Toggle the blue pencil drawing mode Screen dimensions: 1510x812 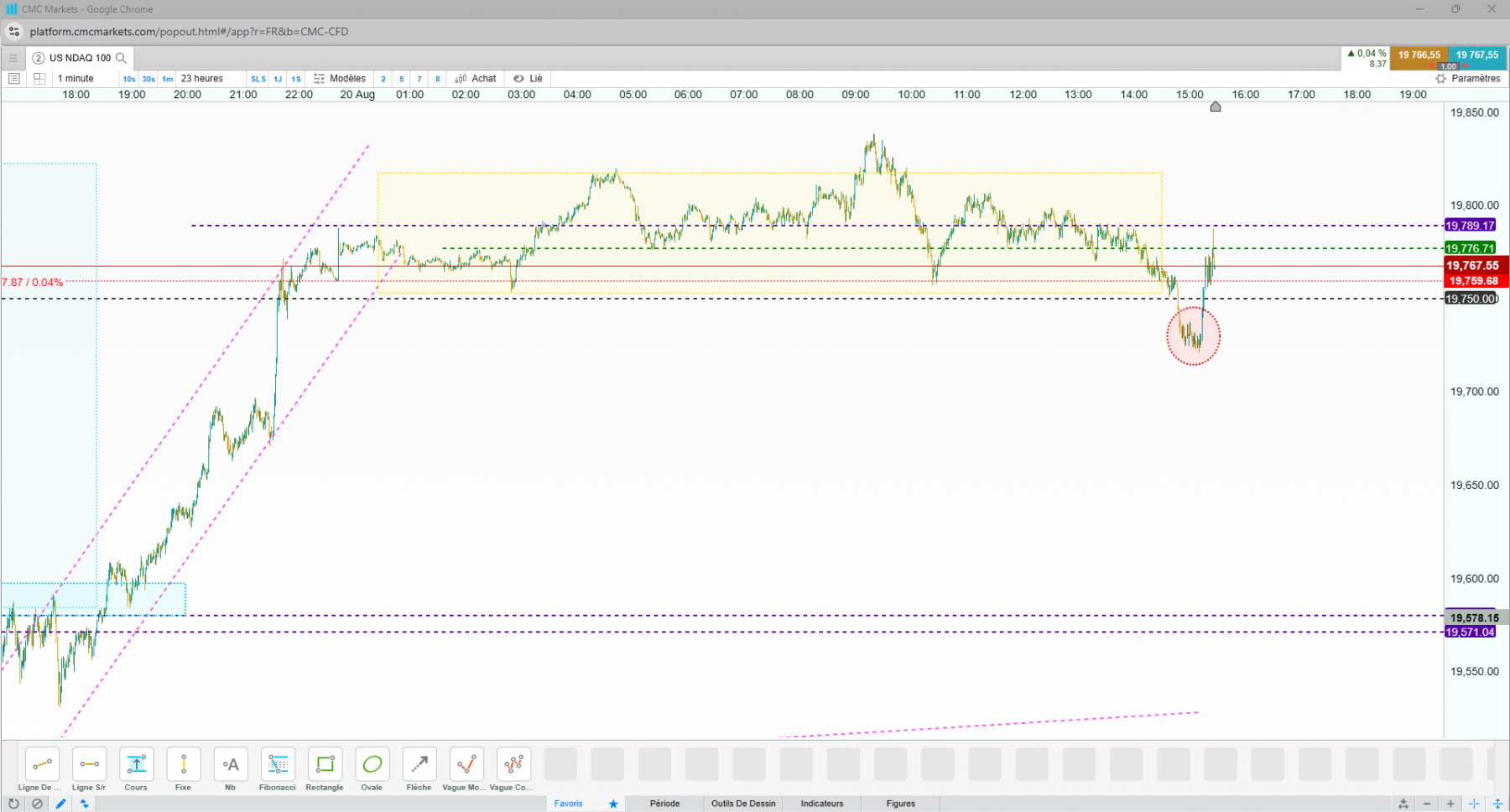tap(60, 804)
